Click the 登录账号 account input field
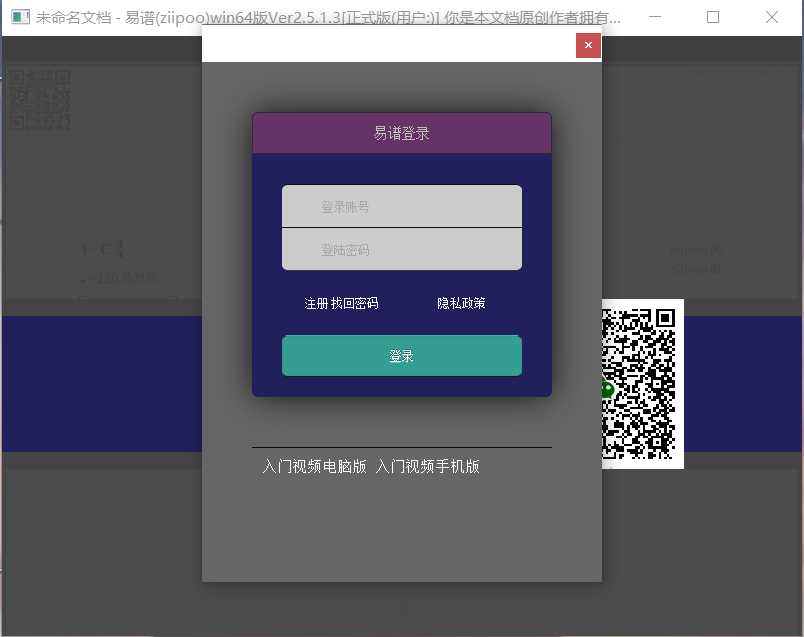 [401, 206]
